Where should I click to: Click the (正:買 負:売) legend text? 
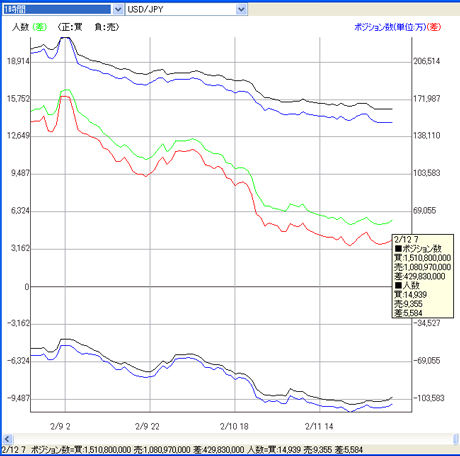(88, 27)
